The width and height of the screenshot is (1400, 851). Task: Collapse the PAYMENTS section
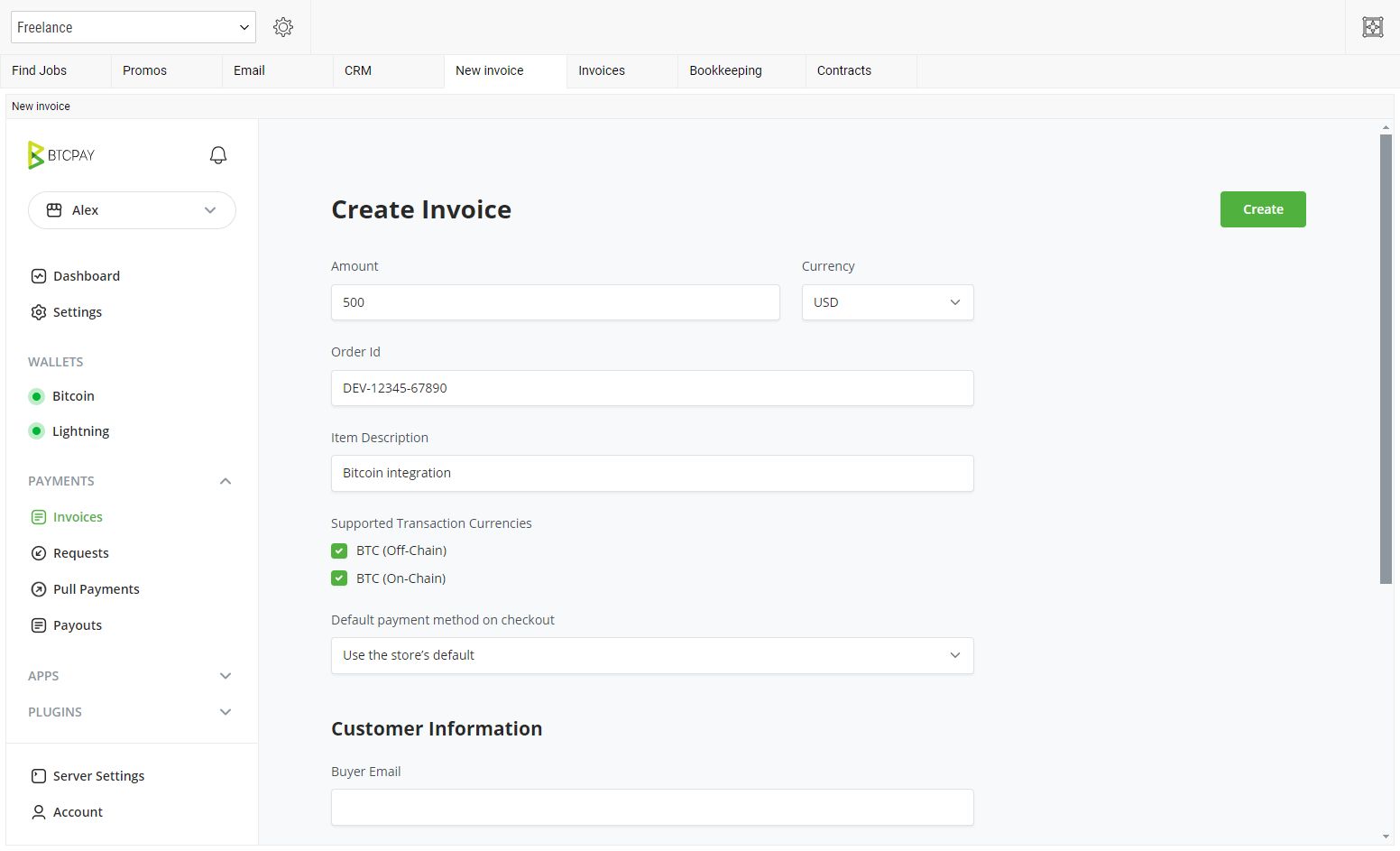(225, 480)
